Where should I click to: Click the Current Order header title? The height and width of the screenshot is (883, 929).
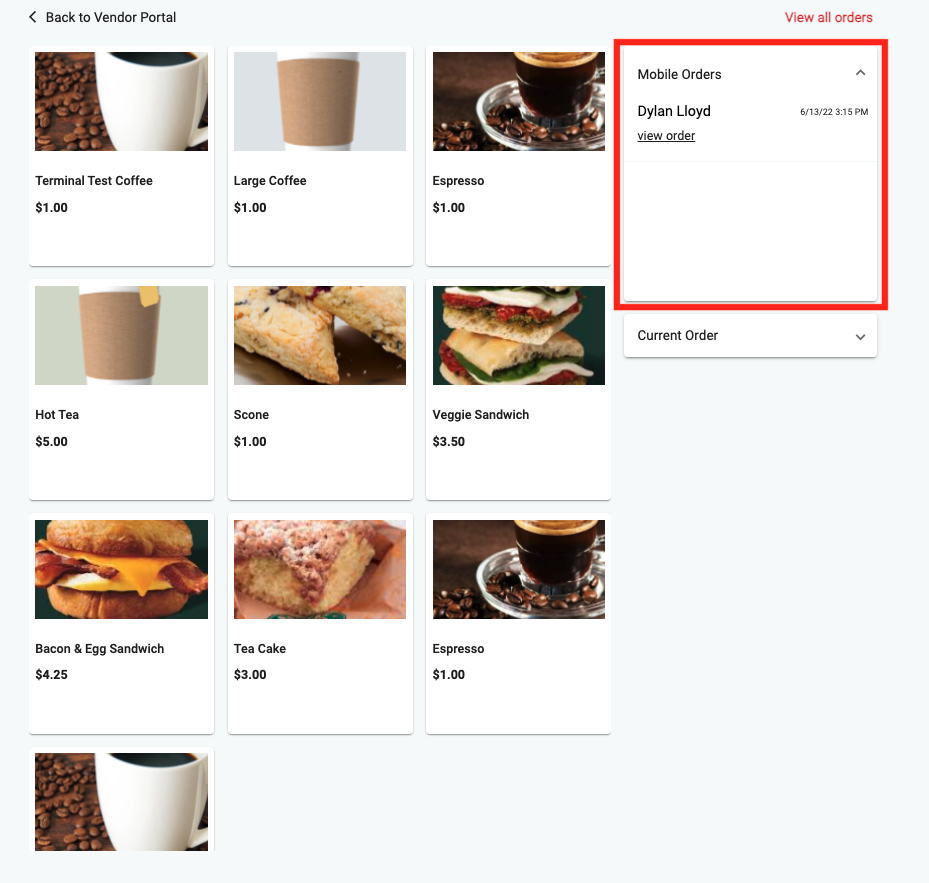[677, 335]
